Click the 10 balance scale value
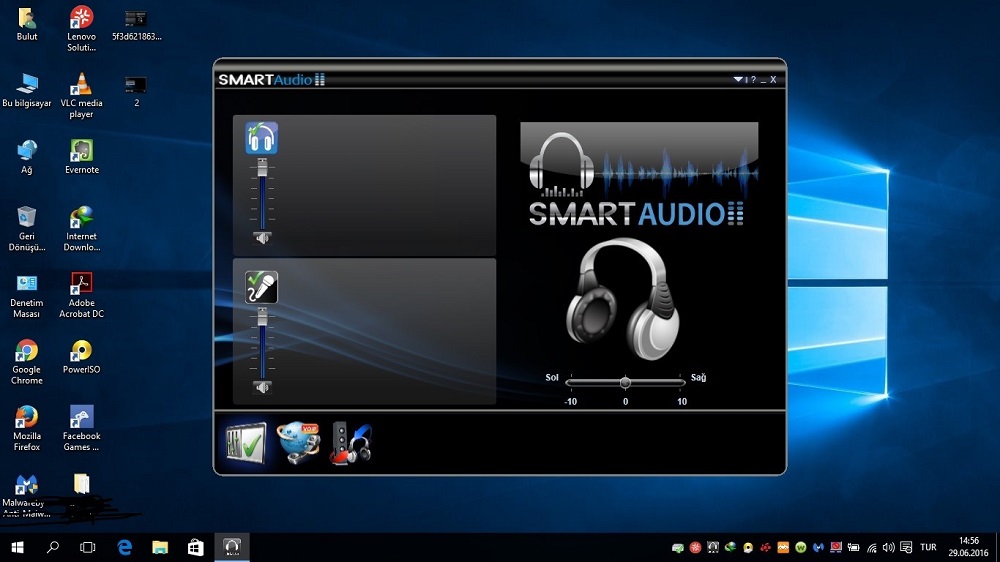Image resolution: width=1000 pixels, height=562 pixels. pos(682,402)
